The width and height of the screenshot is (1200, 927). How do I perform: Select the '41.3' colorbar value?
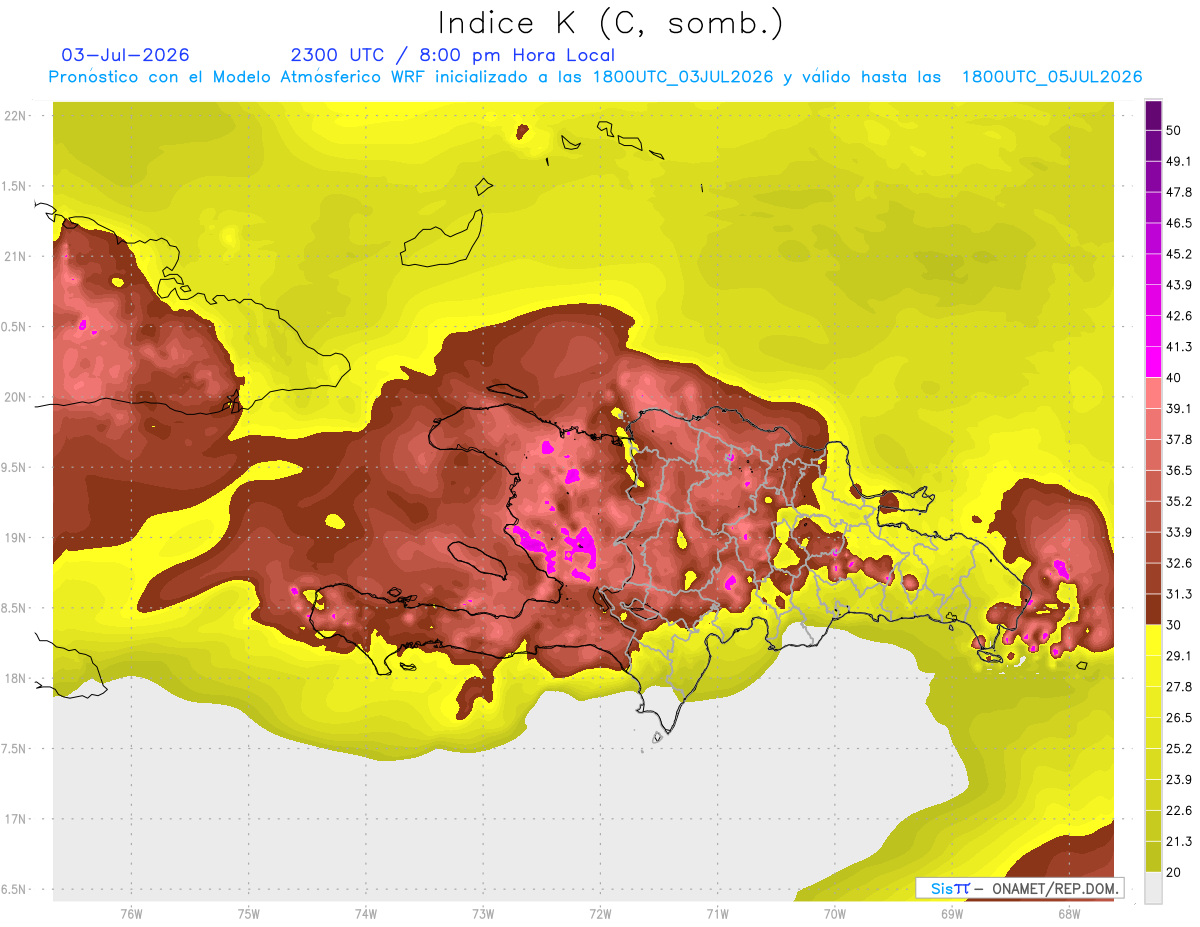(1181, 347)
